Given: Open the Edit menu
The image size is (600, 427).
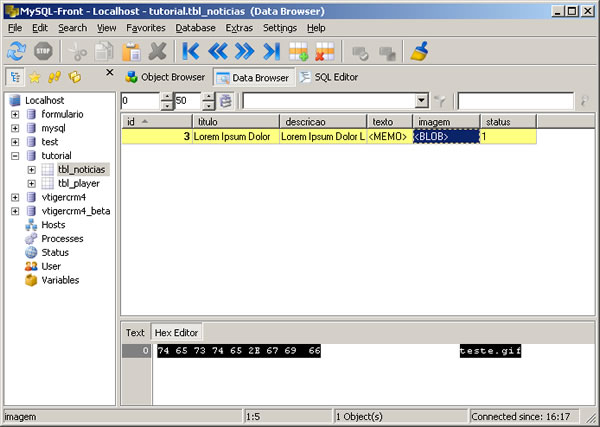Looking at the screenshot, I should (x=40, y=28).
